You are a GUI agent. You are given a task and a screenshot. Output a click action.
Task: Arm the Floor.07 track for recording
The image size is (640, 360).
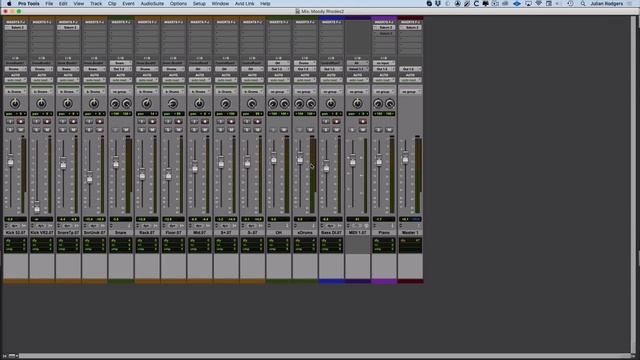click(178, 122)
